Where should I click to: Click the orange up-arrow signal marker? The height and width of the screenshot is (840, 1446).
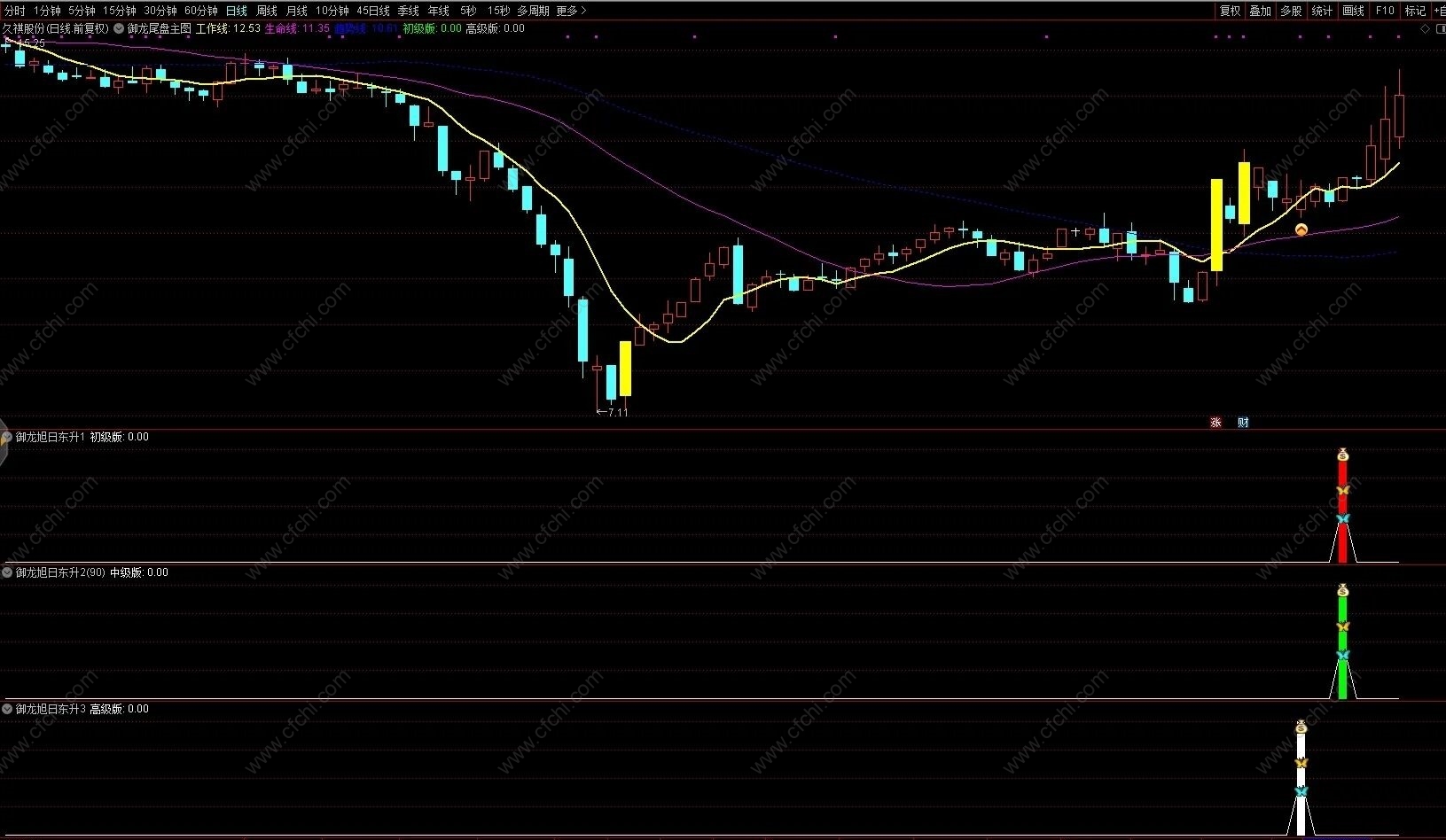1301,230
